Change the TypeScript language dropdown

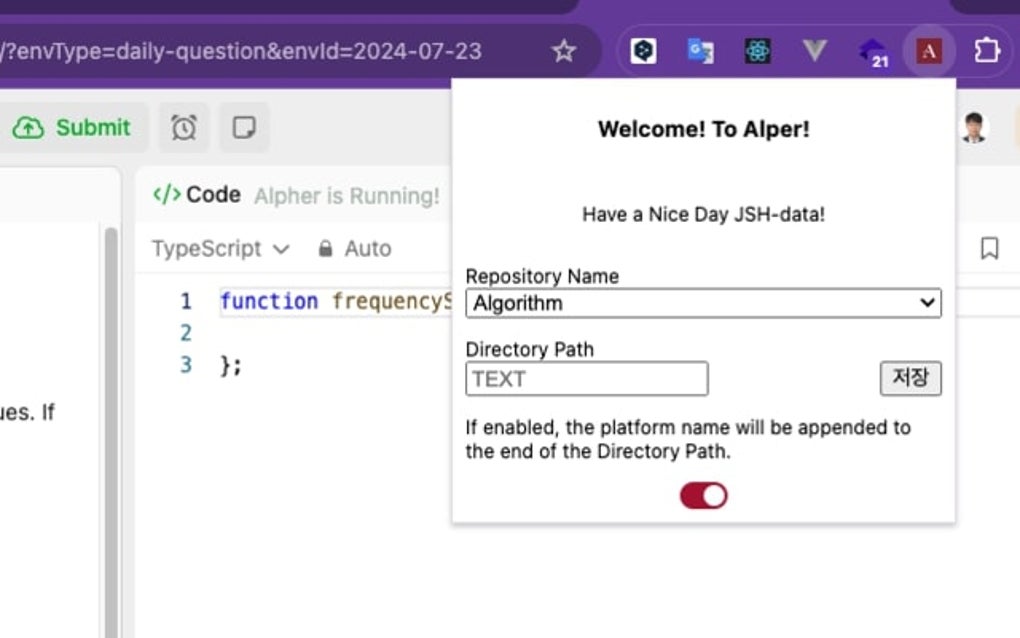coord(221,248)
